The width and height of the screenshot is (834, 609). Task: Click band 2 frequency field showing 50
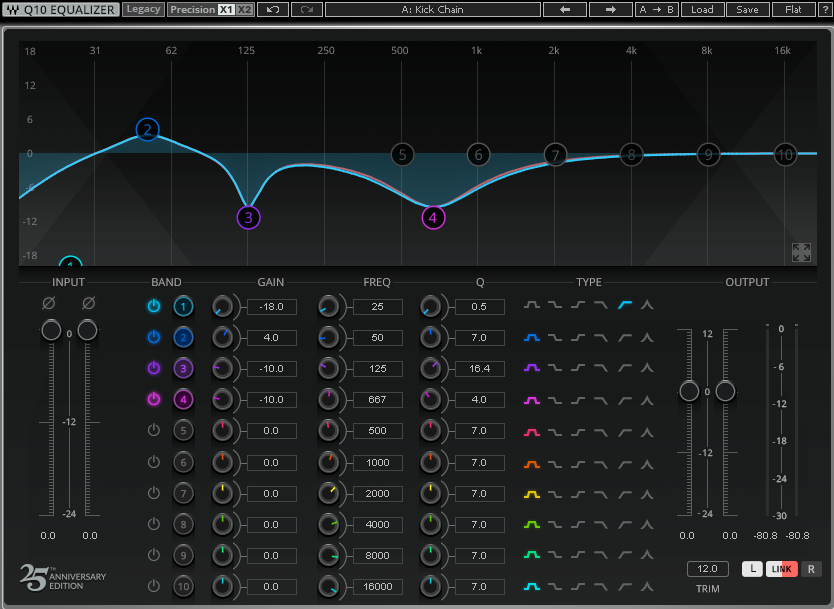[377, 338]
